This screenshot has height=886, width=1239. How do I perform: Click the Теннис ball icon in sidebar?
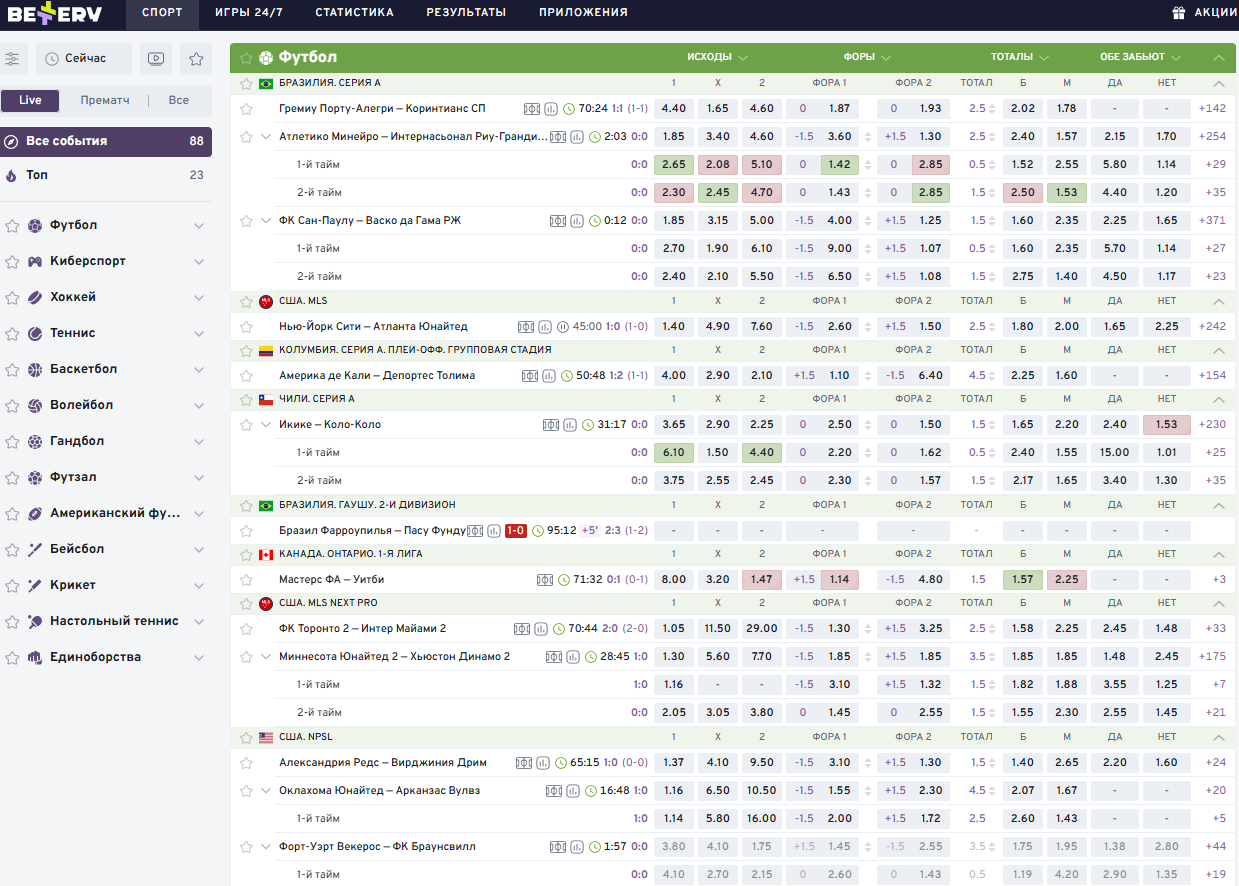(35, 333)
